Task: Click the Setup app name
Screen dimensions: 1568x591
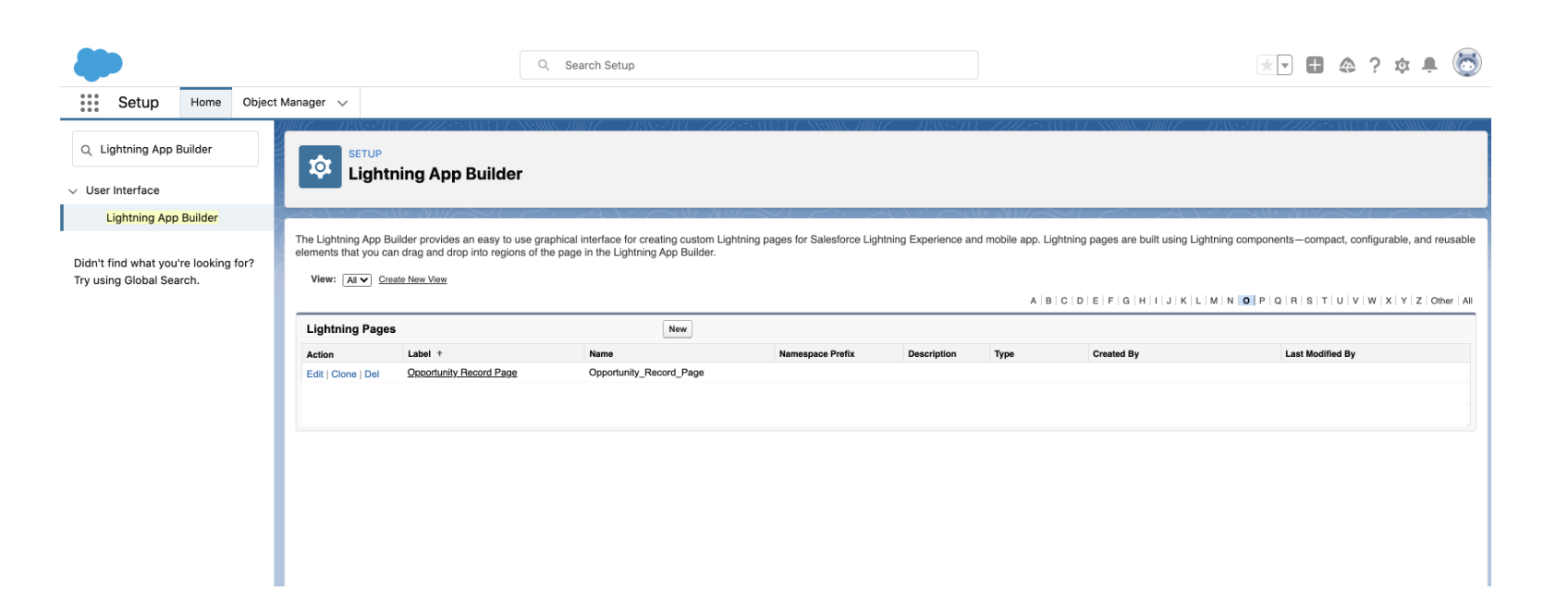Action: point(139,103)
